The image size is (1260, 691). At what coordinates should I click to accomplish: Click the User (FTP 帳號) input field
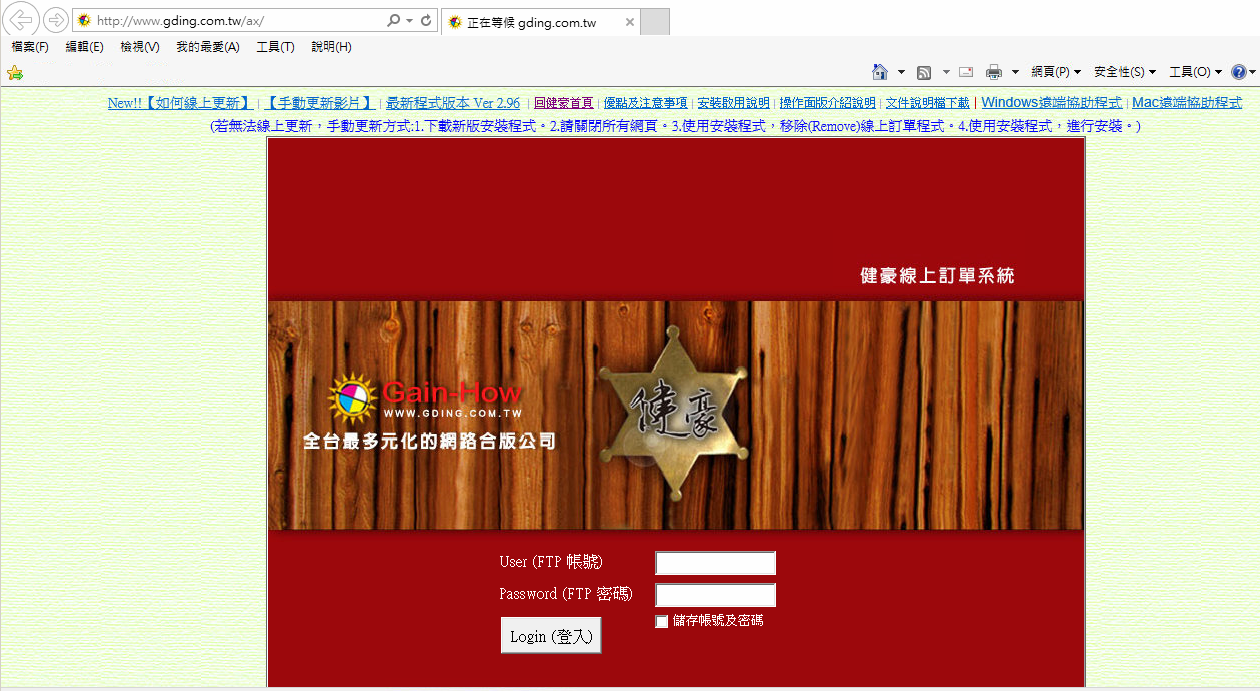[x=715, y=563]
